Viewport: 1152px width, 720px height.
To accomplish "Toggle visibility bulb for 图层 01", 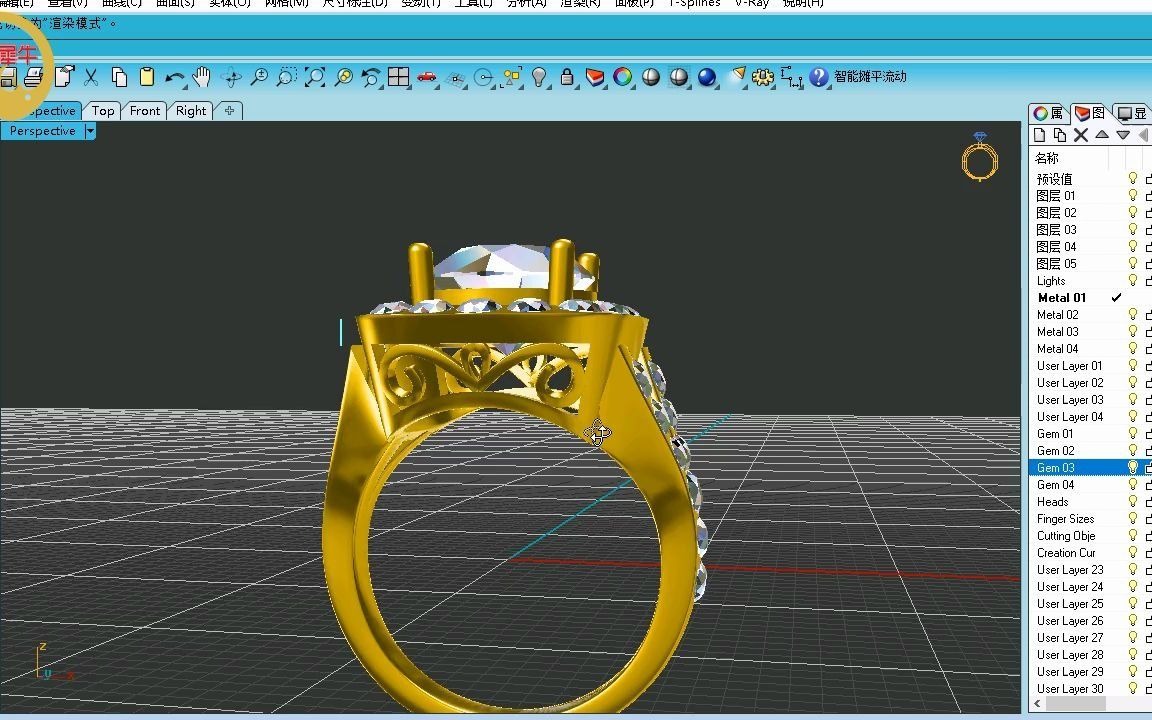I will (1133, 195).
